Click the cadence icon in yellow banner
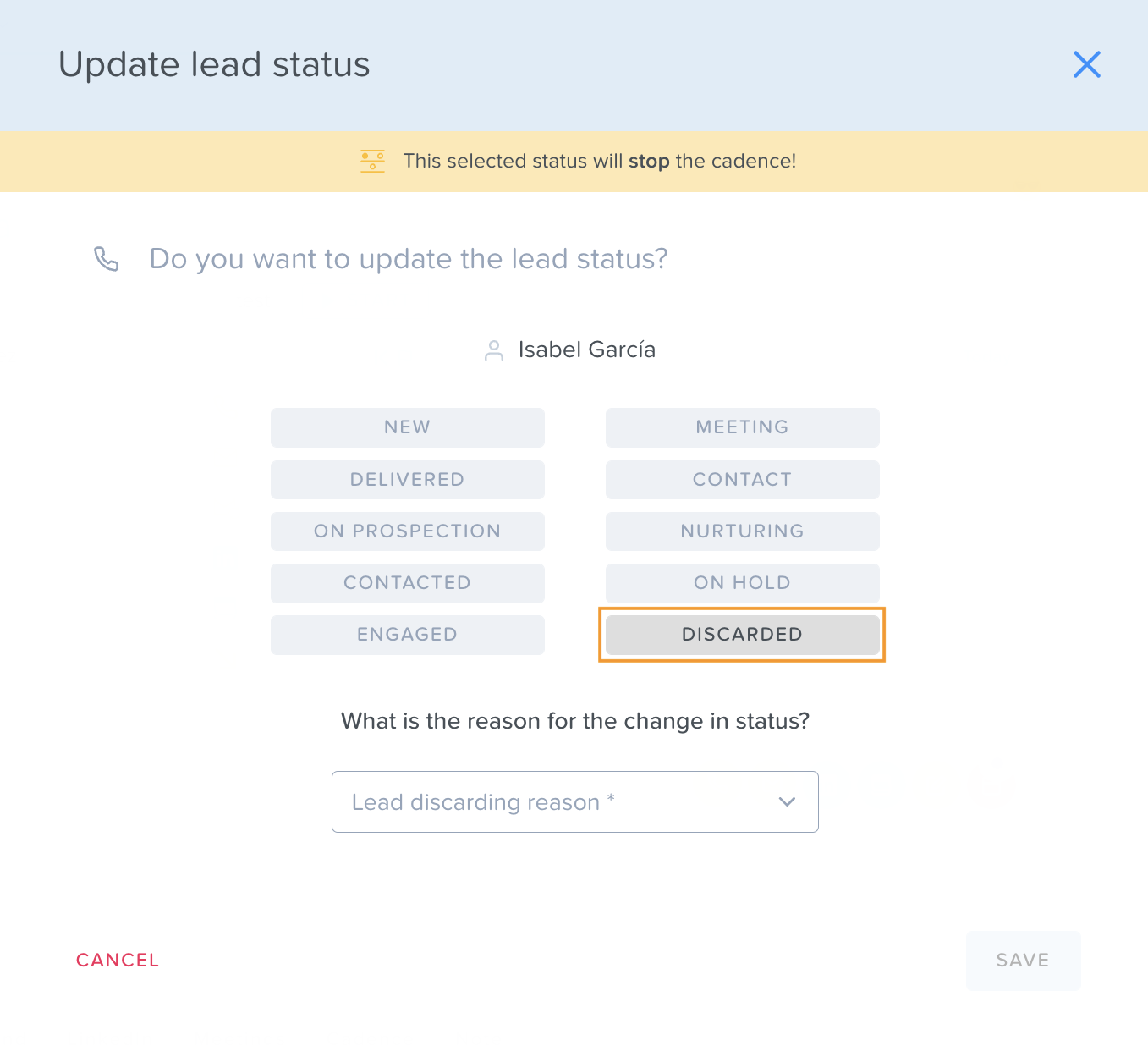 click(x=372, y=161)
